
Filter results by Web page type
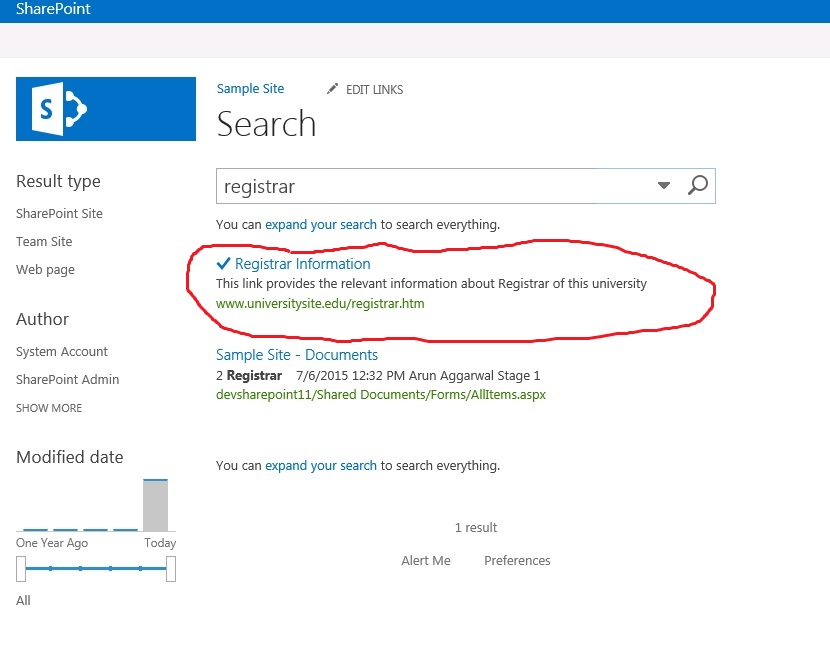coord(45,270)
